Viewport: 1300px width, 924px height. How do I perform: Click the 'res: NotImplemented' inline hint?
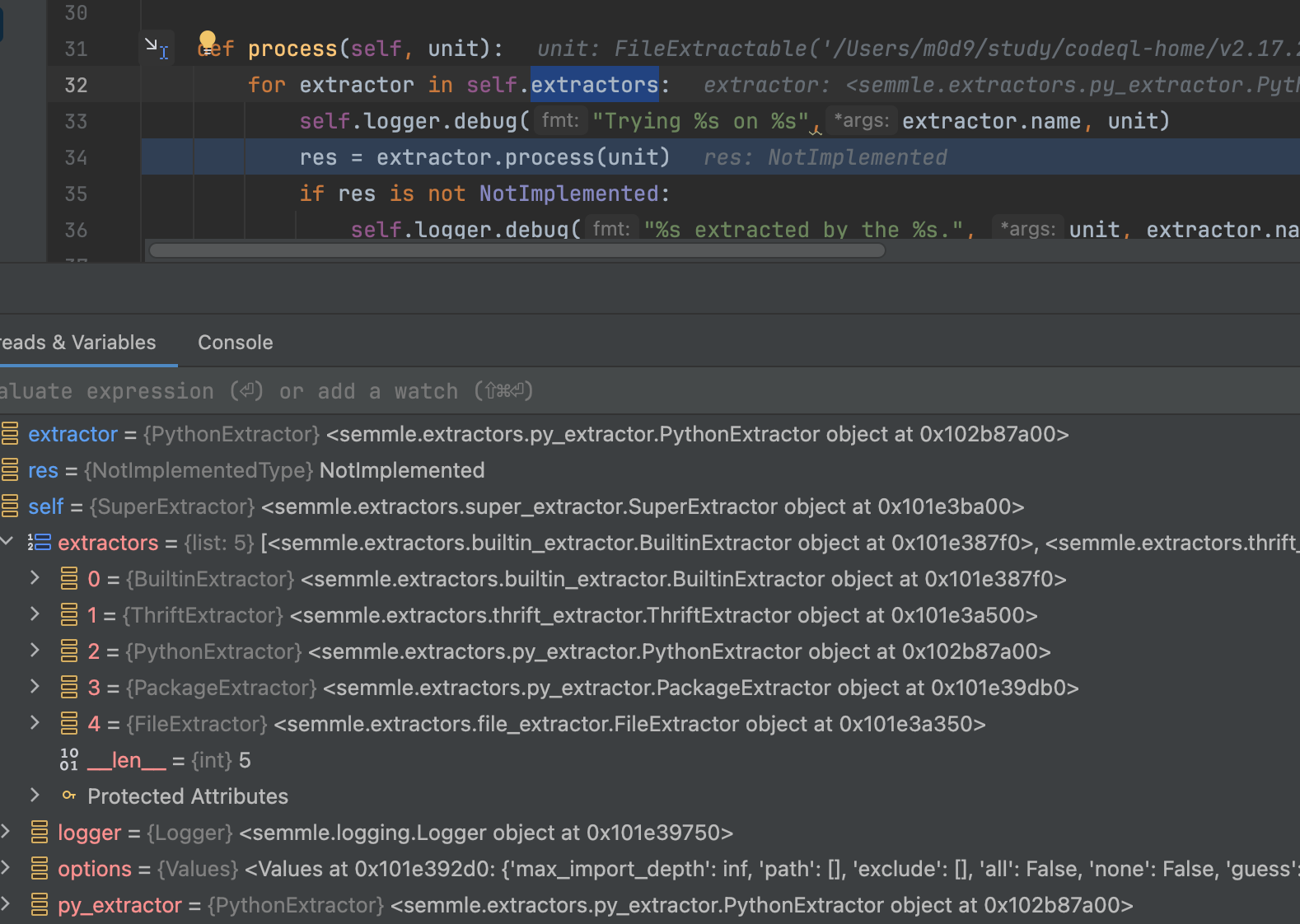click(825, 157)
